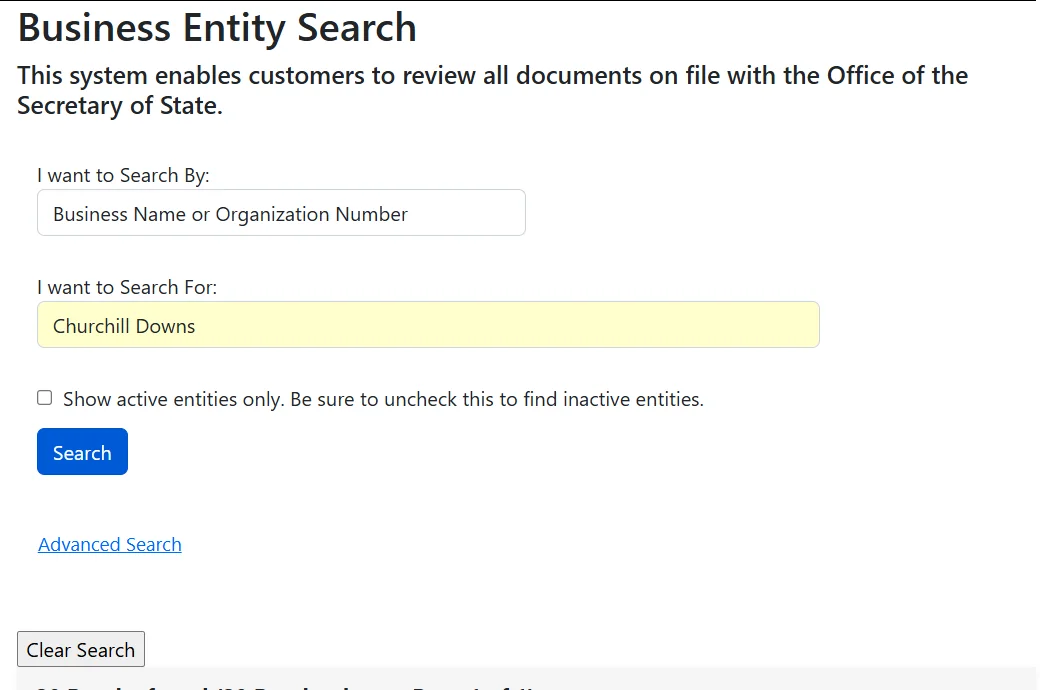This screenshot has width=1040, height=690.
Task: Click the 'Business Entity Search' heading
Action: point(217,29)
